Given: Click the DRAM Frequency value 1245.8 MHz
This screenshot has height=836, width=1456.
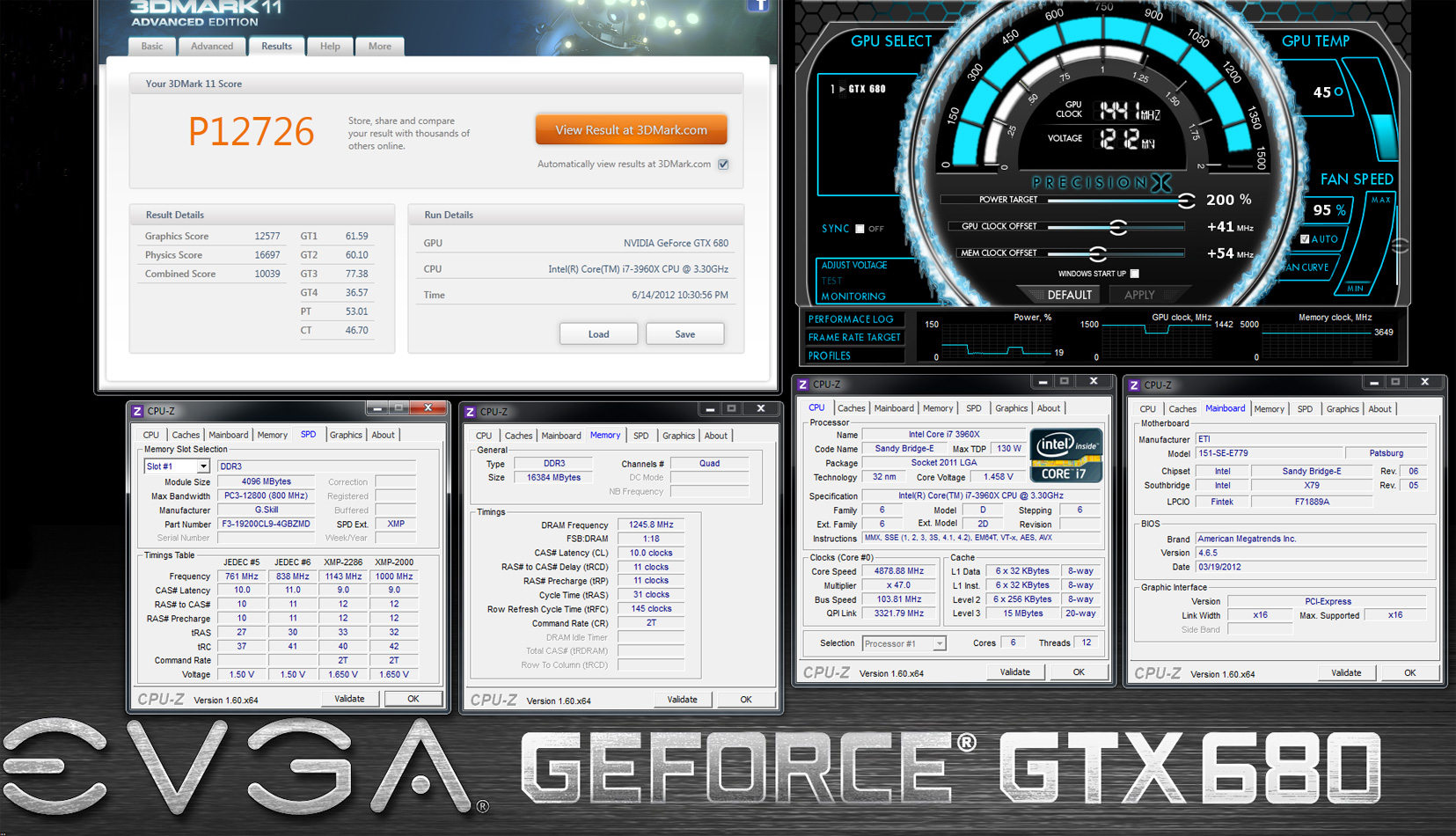Looking at the screenshot, I should click(651, 525).
